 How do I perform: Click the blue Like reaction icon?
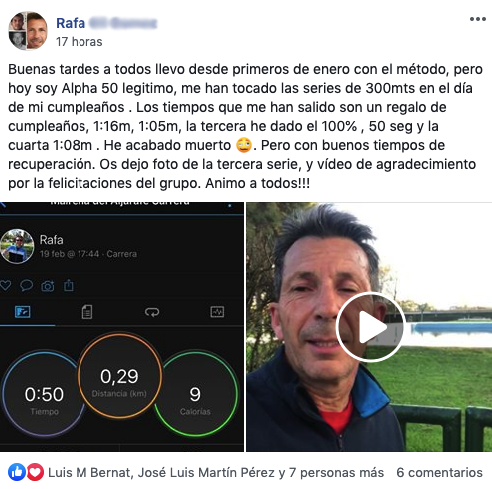[x=17, y=472]
